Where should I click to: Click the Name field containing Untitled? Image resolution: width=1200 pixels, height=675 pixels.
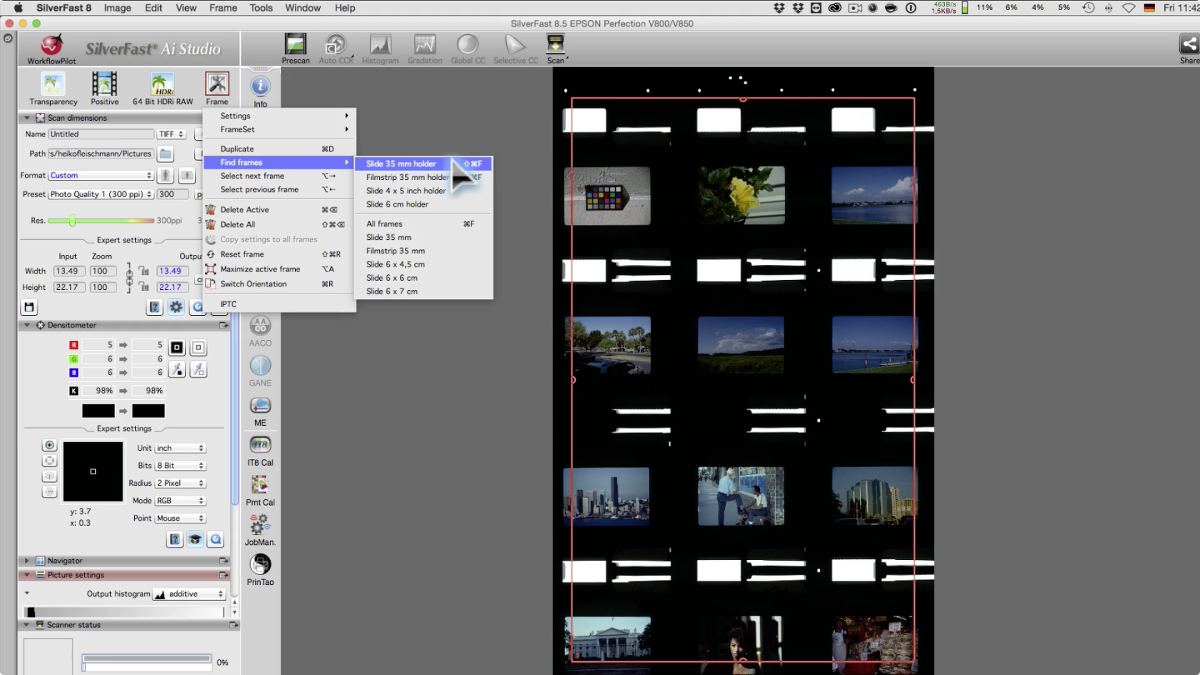[x=100, y=134]
